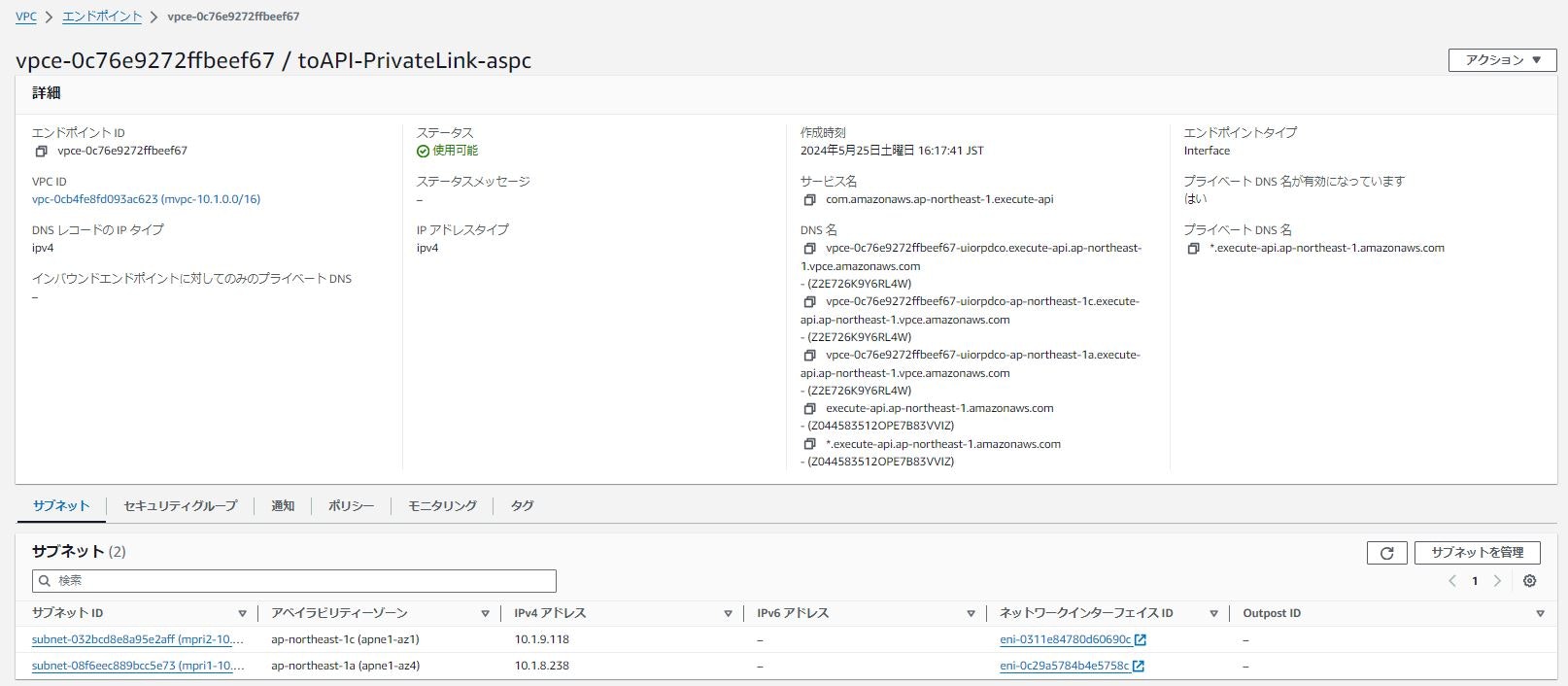1568x686 pixels.
Task: Open the タグ tab
Action: (x=522, y=506)
